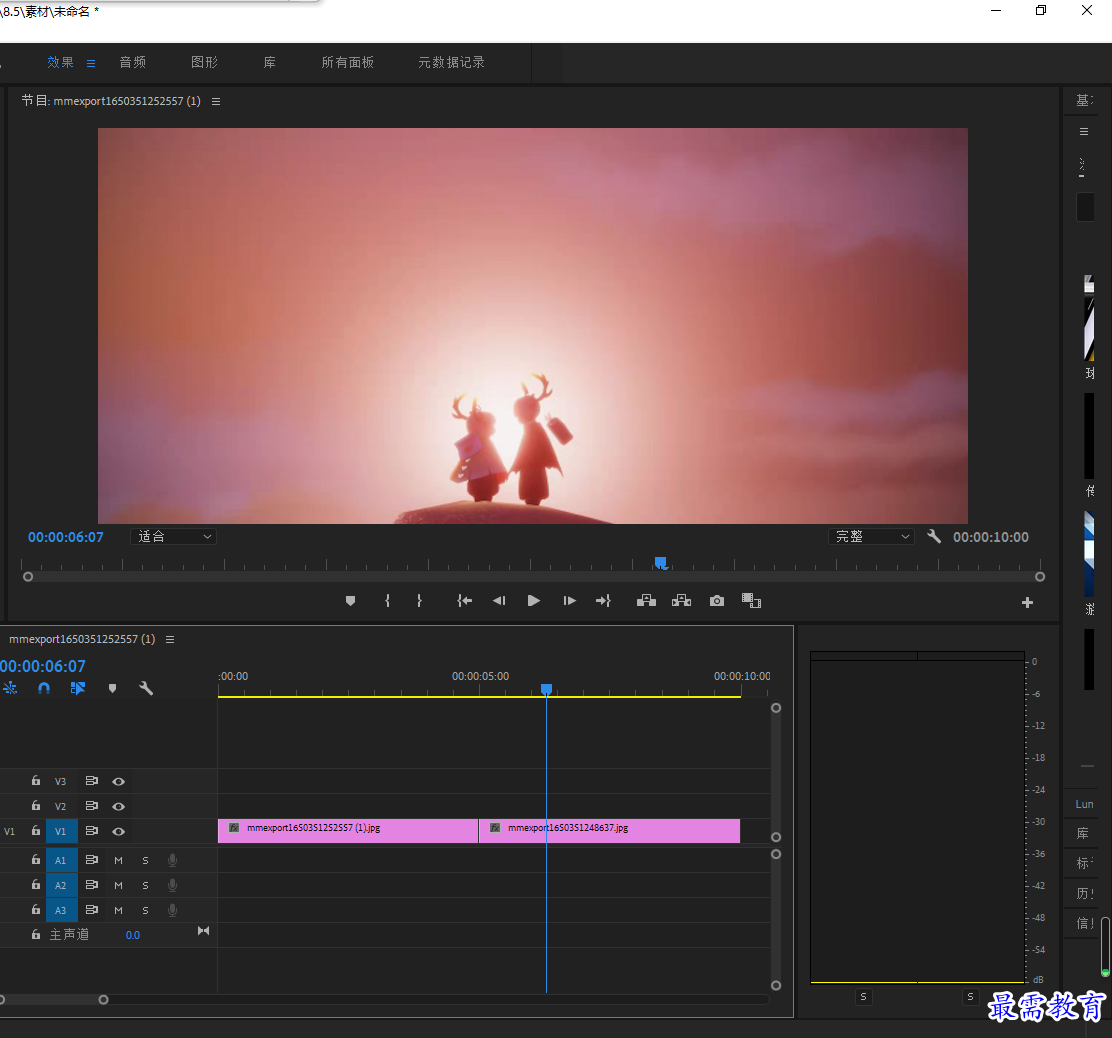This screenshot has width=1112, height=1038.
Task: Toggle timeline snapping magnet
Action: (44, 688)
